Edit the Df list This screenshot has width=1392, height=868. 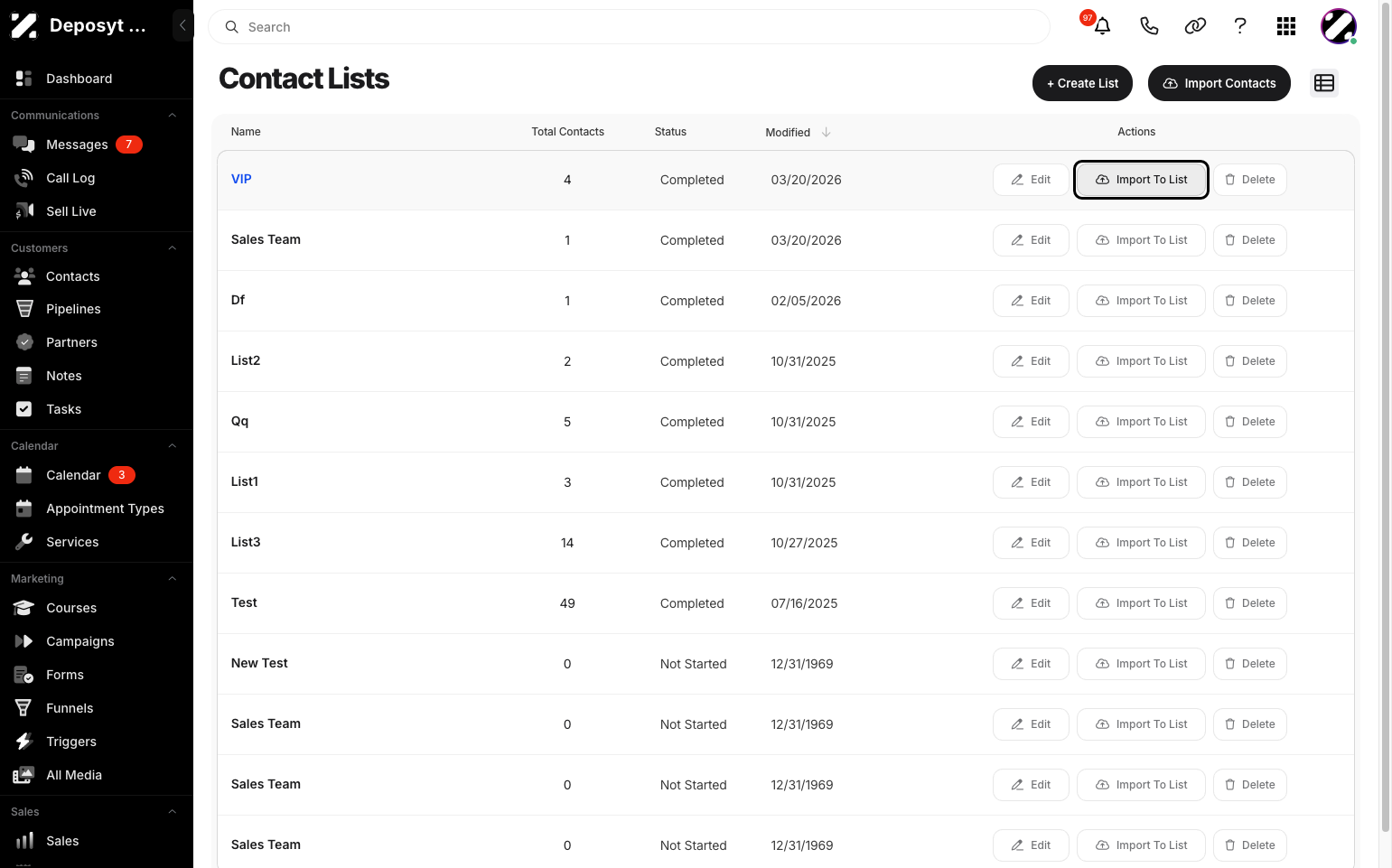coord(1031,301)
